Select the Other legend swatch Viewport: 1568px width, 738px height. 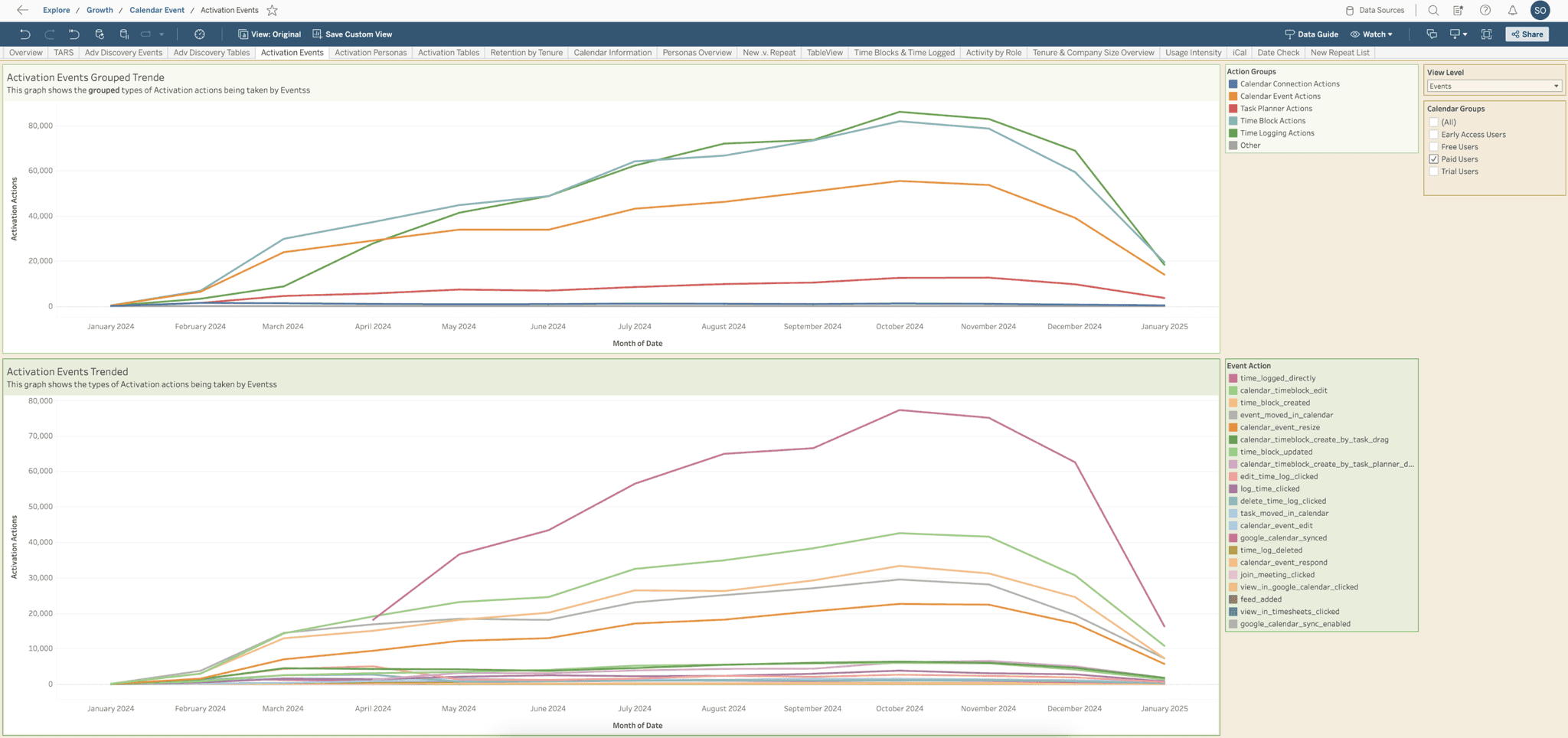(1233, 145)
